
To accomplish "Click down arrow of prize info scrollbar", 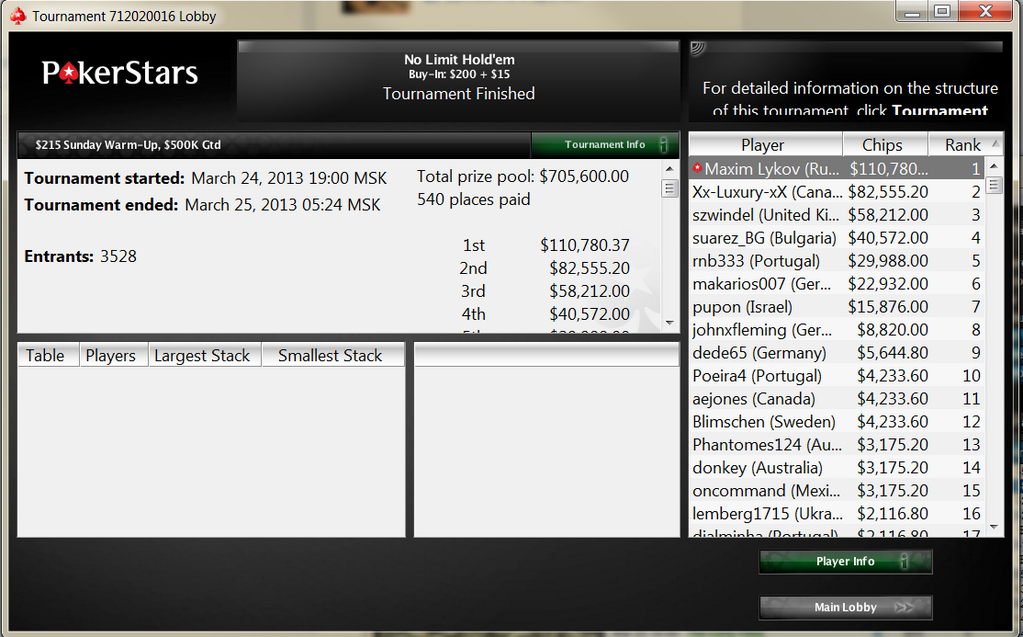I will click(669, 323).
